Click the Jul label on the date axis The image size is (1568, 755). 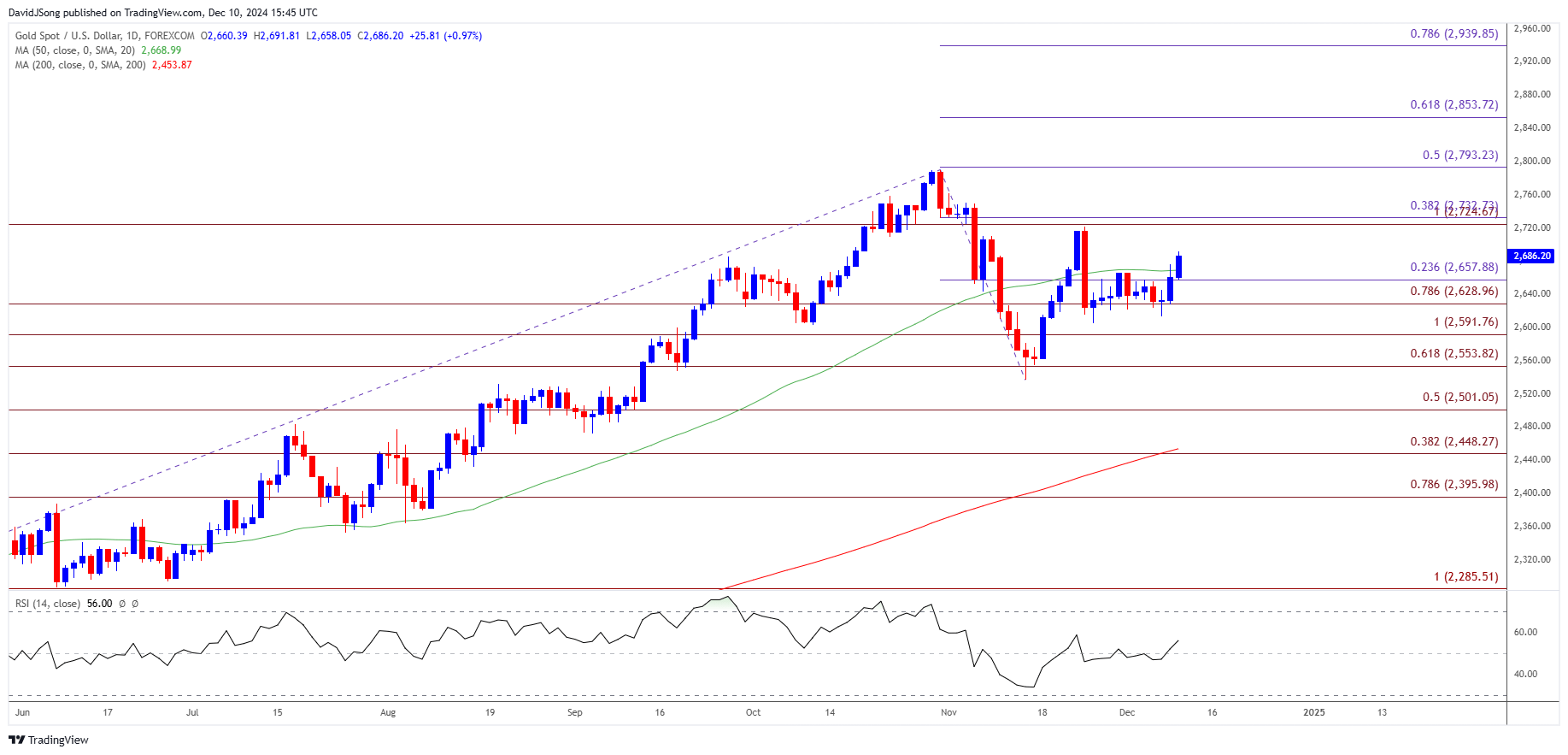(192, 712)
